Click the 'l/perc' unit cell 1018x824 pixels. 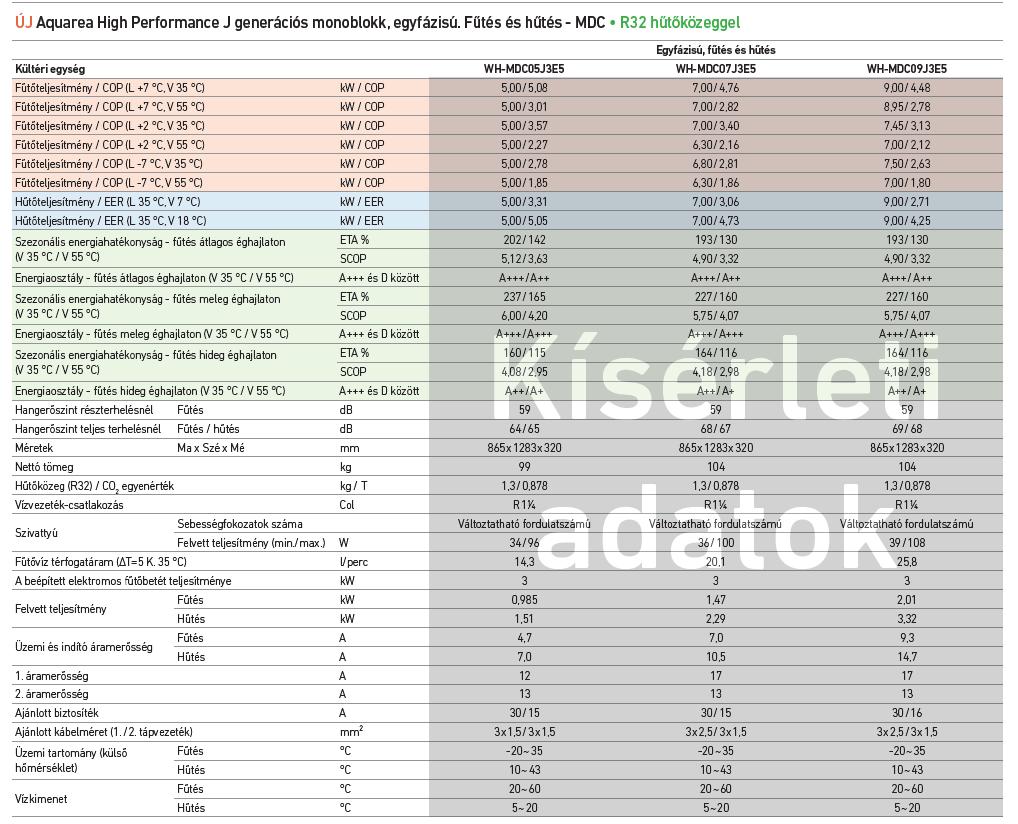[354, 562]
